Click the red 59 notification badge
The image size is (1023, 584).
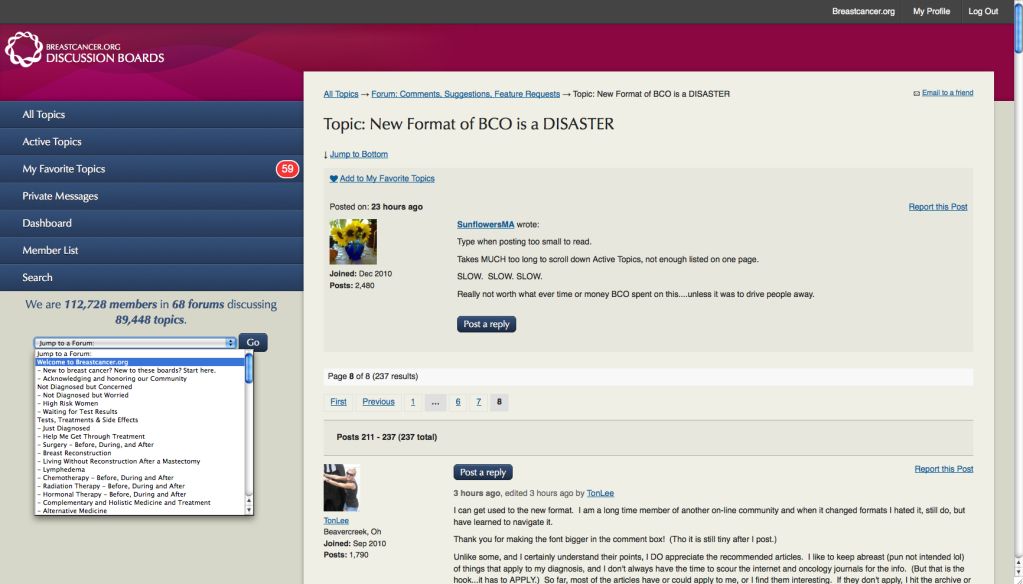tap(287, 169)
